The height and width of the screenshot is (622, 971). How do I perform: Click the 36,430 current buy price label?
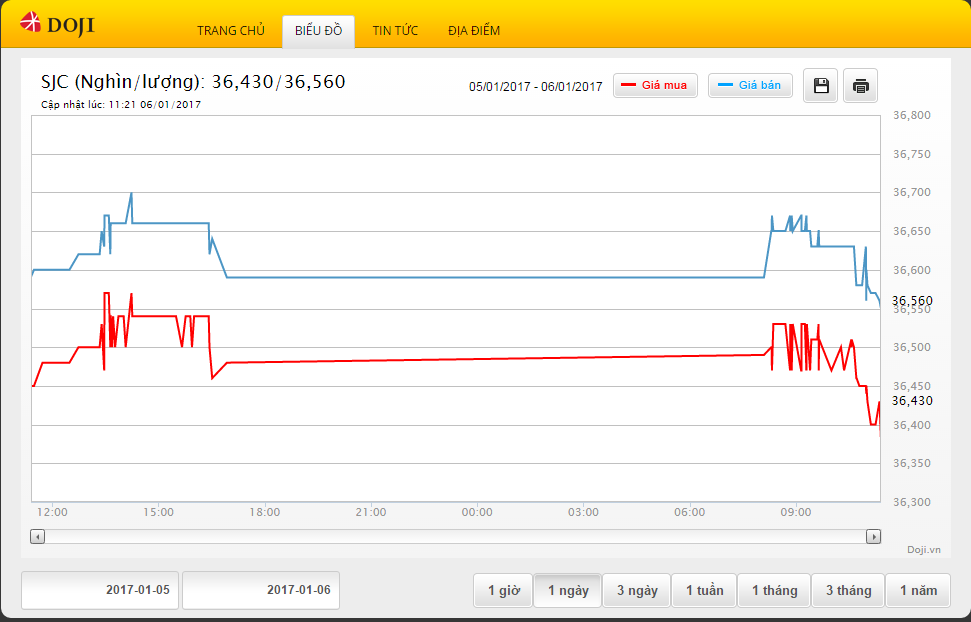pos(912,401)
